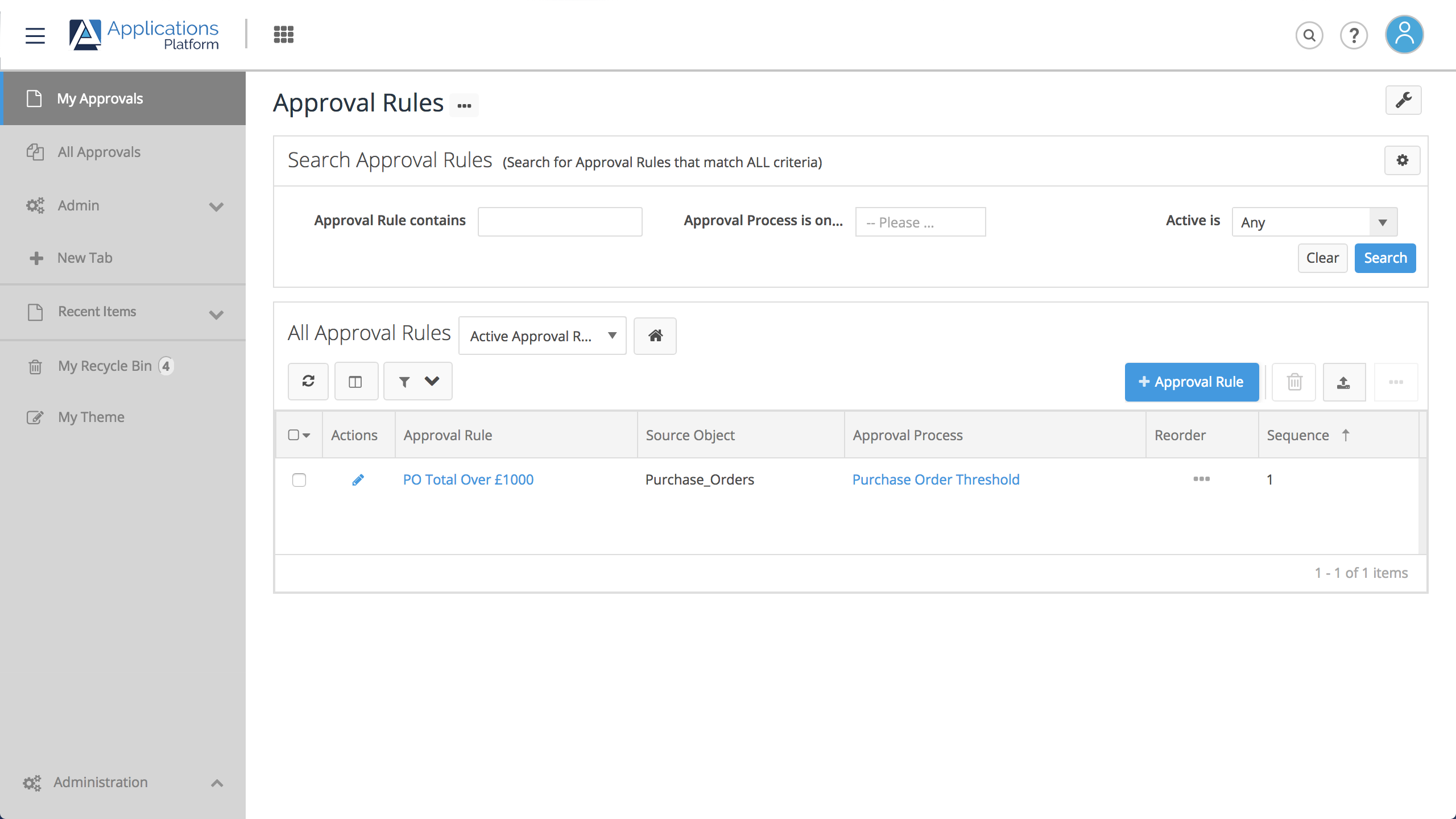Click the Approval Rule button to add one
The height and width of the screenshot is (819, 1456).
click(1192, 382)
